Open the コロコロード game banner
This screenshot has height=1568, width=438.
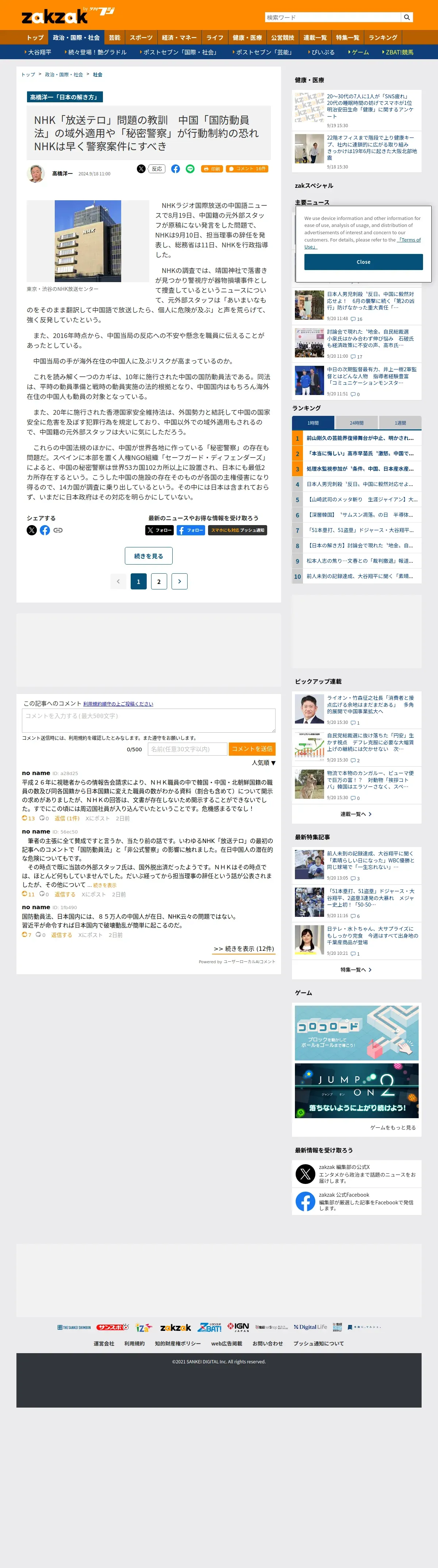click(x=357, y=1032)
